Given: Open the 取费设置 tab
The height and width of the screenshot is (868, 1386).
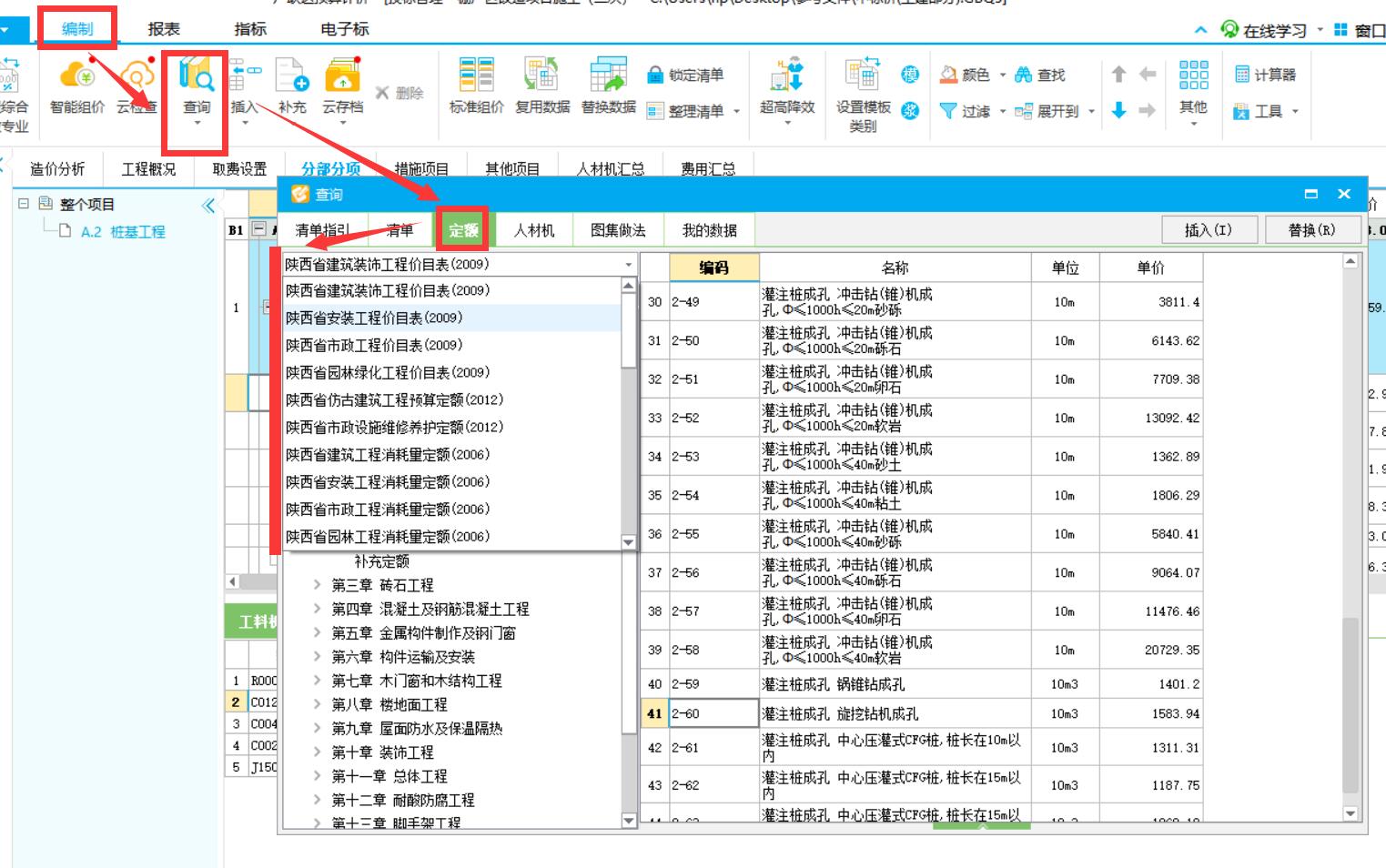Looking at the screenshot, I should pyautogui.click(x=239, y=168).
